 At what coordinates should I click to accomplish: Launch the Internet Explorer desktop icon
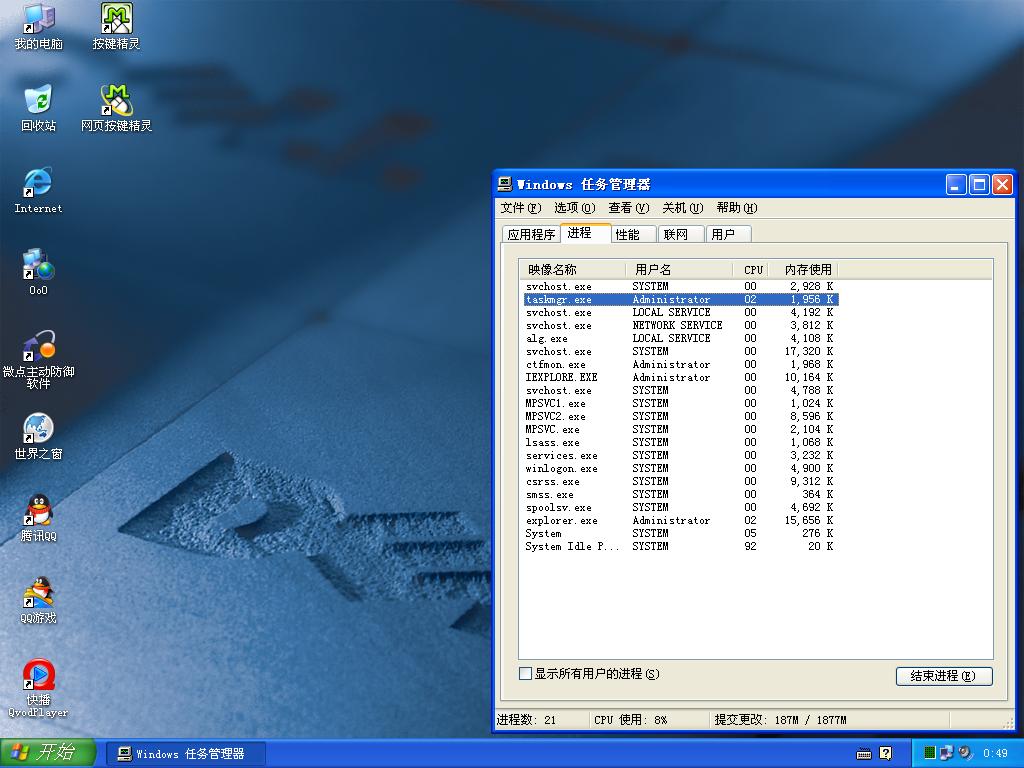point(38,183)
